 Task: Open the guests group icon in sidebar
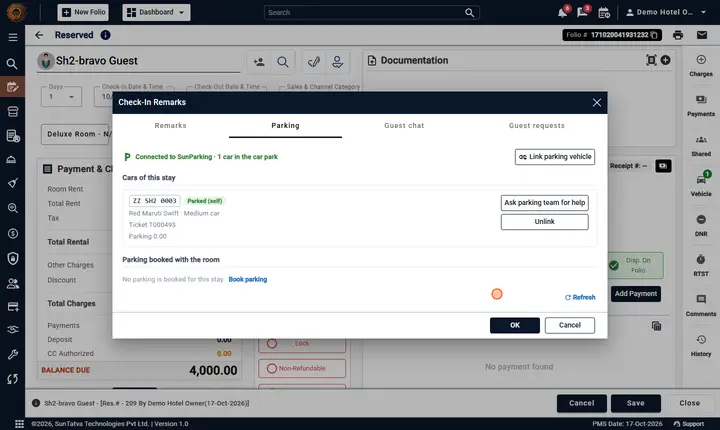pyautogui.click(x=13, y=283)
